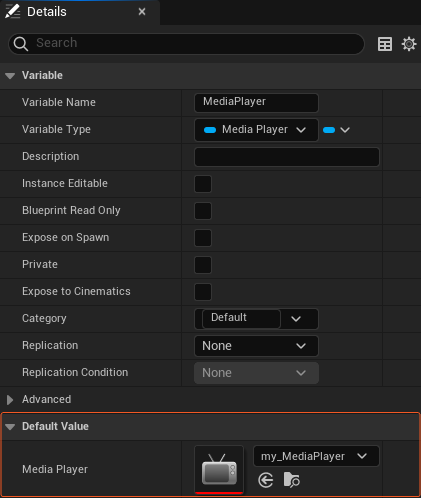The height and width of the screenshot is (498, 421).
Task: Browse to asset in Content Browser icon
Action: tap(291, 480)
